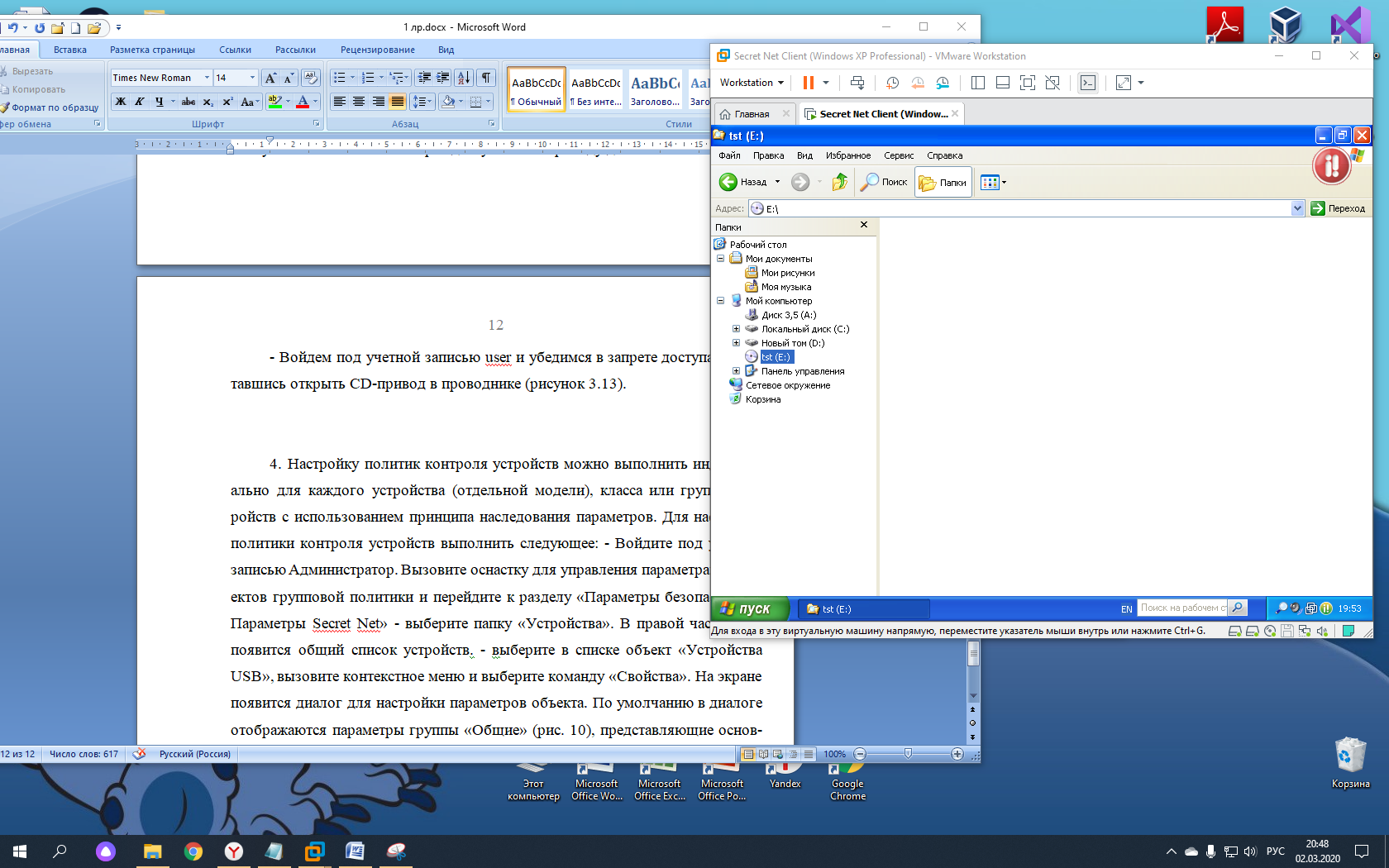Open font size dropdown showing 14
This screenshot has height=868, width=1389.
[x=252, y=78]
